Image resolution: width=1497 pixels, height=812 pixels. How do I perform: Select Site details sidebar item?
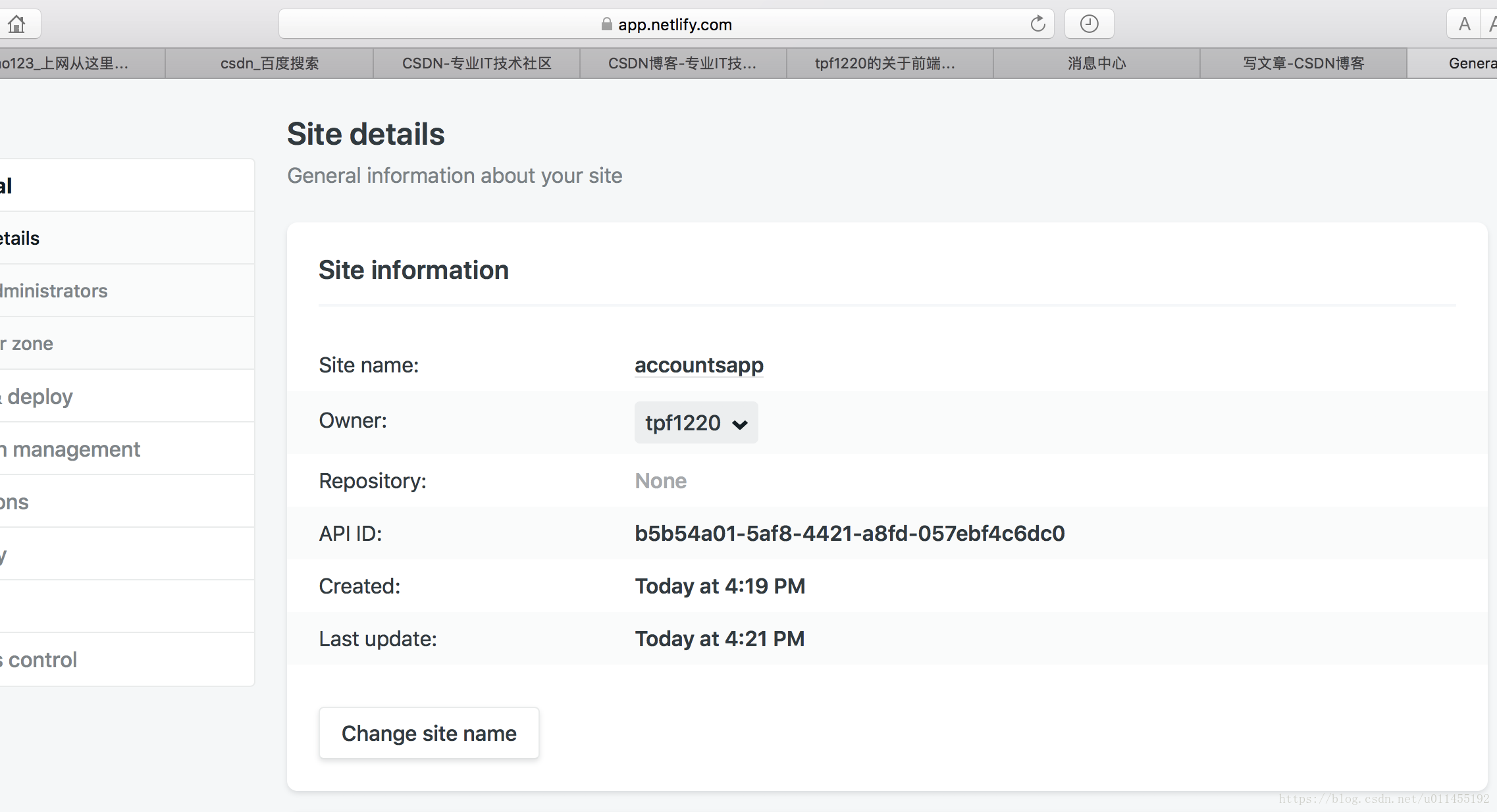(20, 238)
